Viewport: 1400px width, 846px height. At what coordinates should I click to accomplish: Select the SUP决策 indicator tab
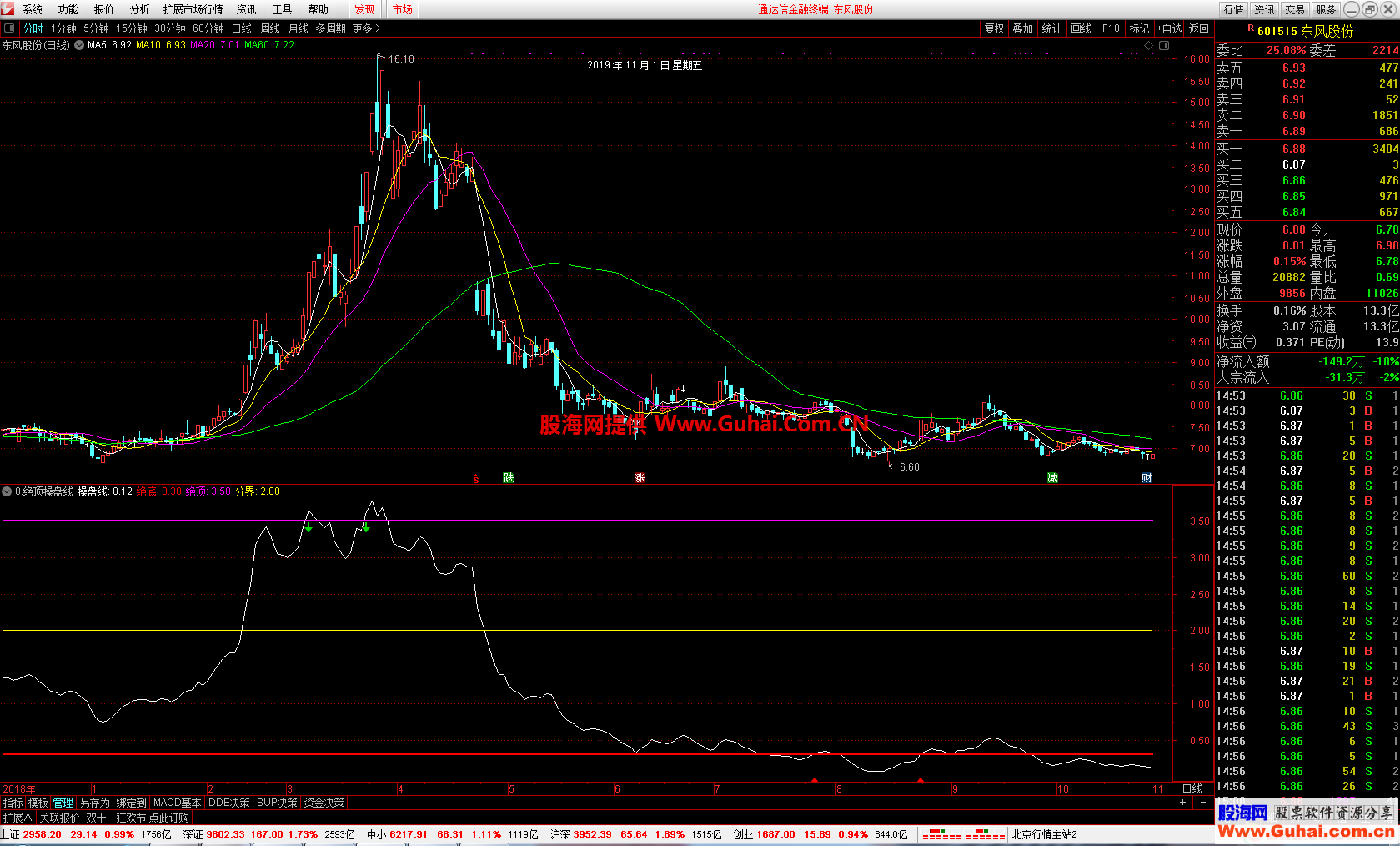tap(278, 803)
